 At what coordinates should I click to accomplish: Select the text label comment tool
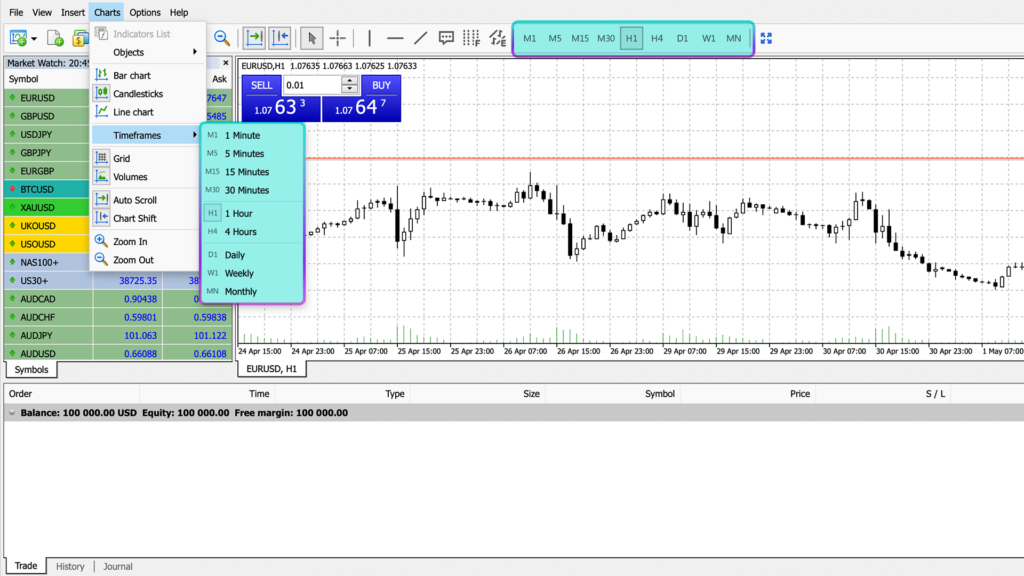click(x=446, y=39)
